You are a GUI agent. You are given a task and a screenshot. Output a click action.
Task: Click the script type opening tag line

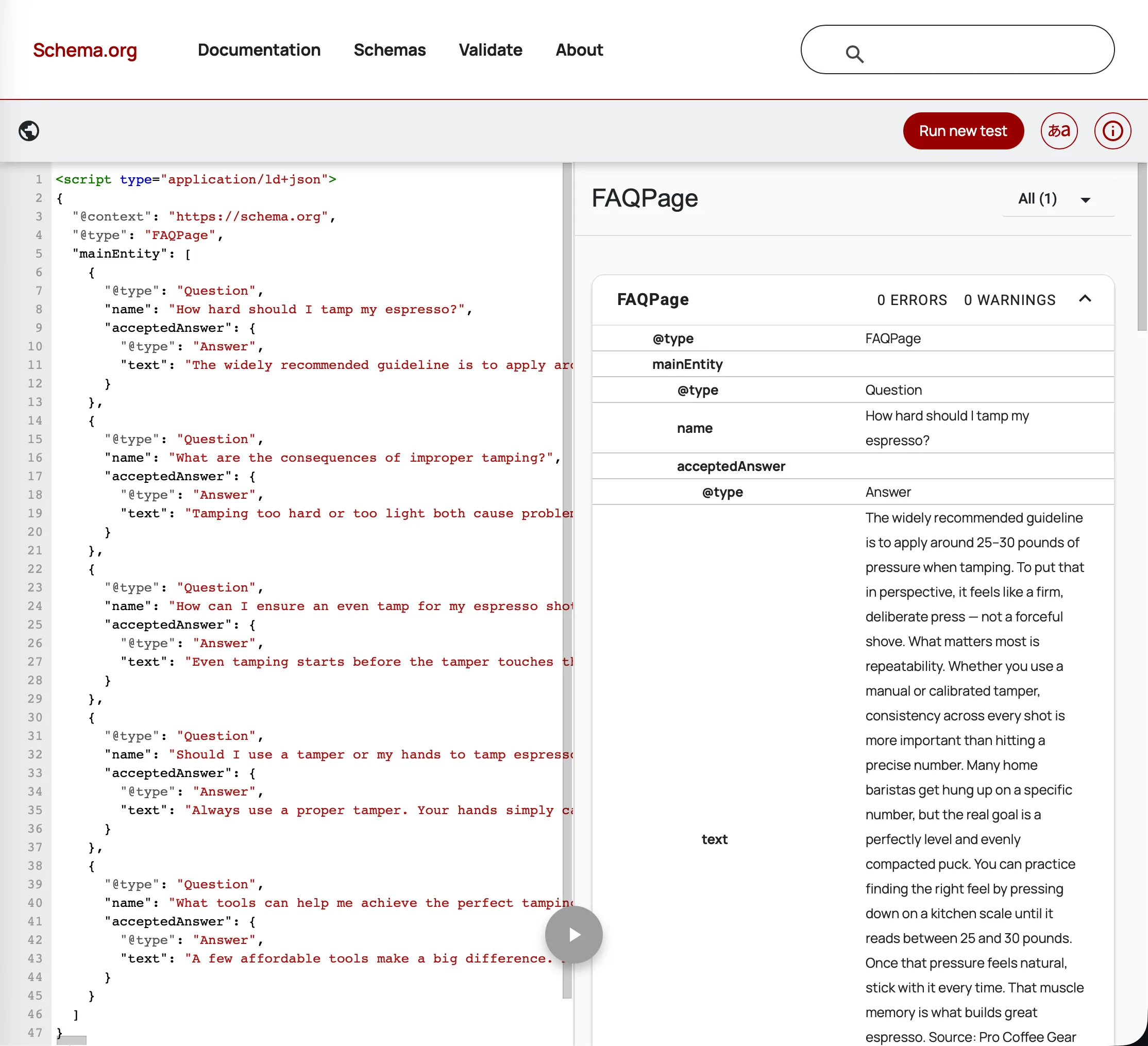(196, 179)
